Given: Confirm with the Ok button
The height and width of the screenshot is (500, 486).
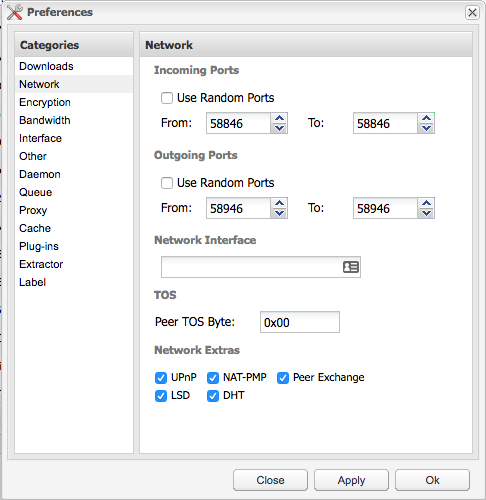Looking at the screenshot, I should click(432, 480).
